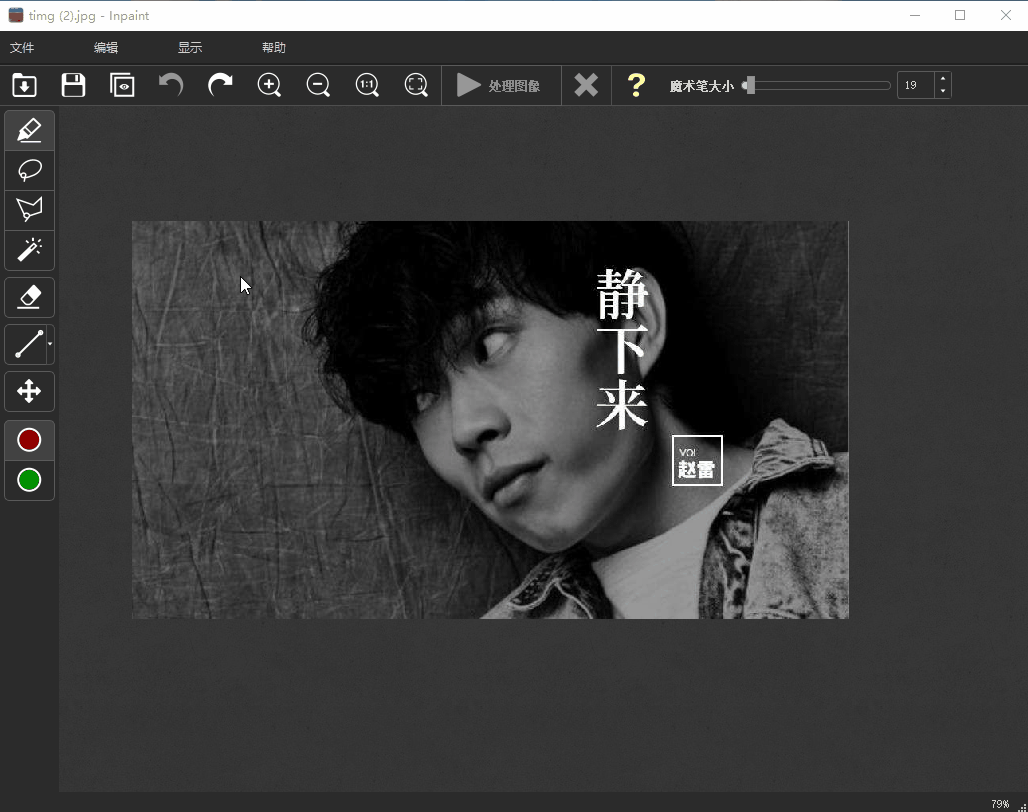Select the Polygonal Lasso tool

[30, 210]
